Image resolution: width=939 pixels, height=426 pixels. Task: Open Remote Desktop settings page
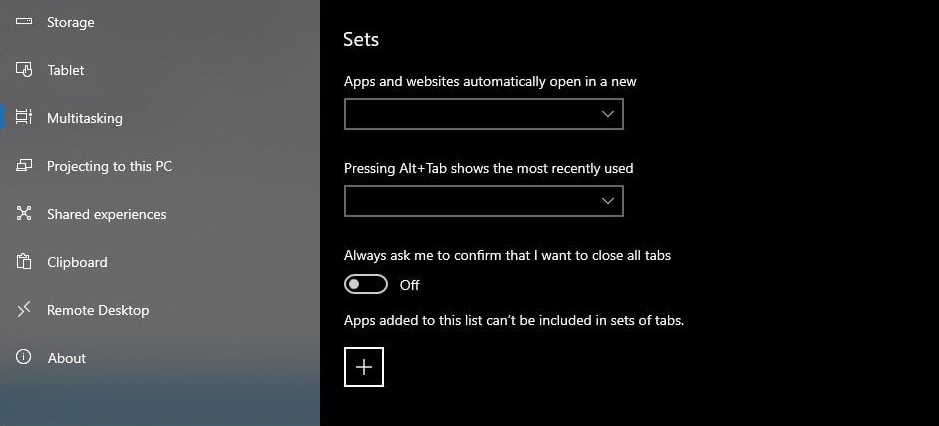(x=98, y=310)
